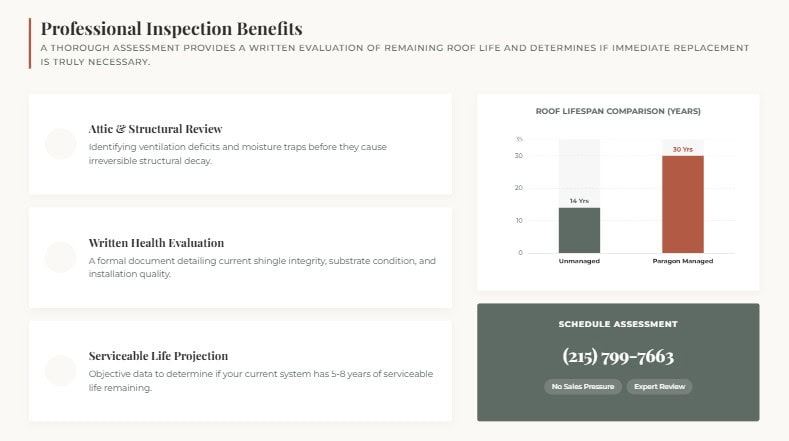Image resolution: width=789 pixels, height=441 pixels.
Task: Click the shingle integrity description text
Action: point(262,267)
